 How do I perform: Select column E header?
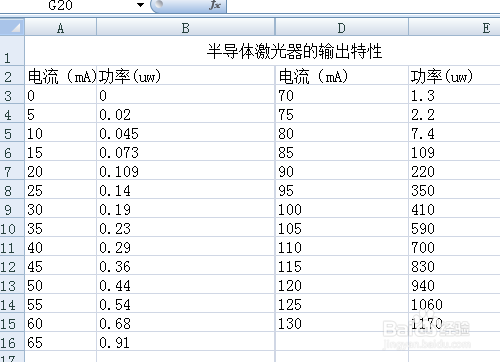point(454,27)
